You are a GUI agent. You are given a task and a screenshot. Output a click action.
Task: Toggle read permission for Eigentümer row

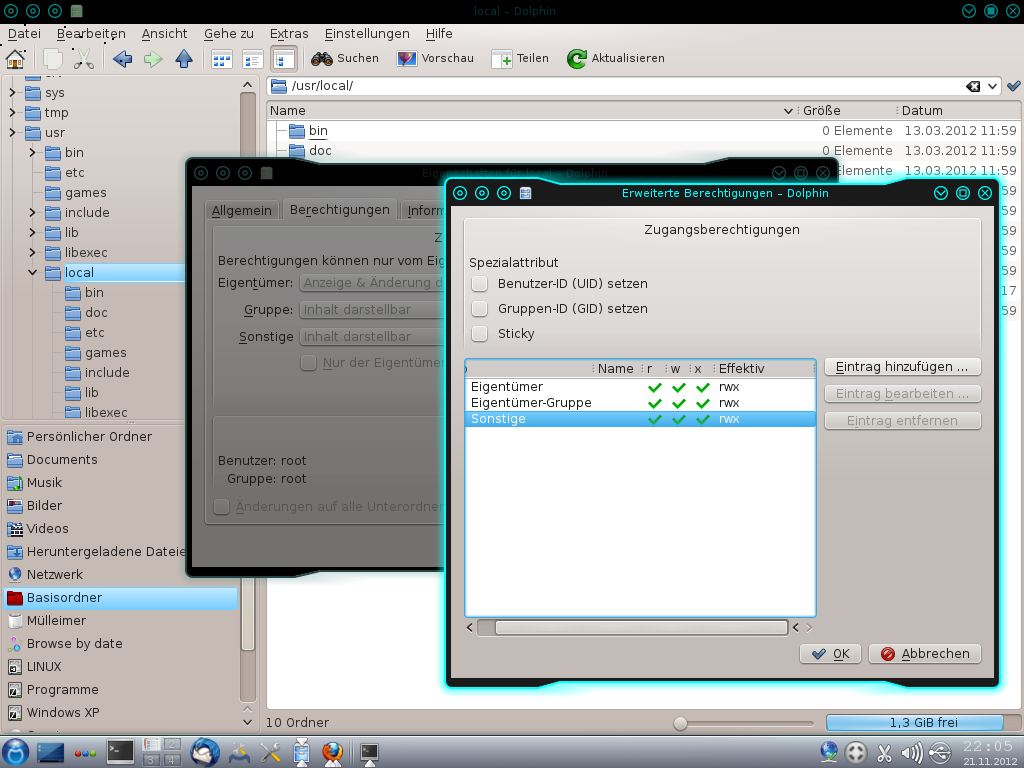(x=655, y=387)
